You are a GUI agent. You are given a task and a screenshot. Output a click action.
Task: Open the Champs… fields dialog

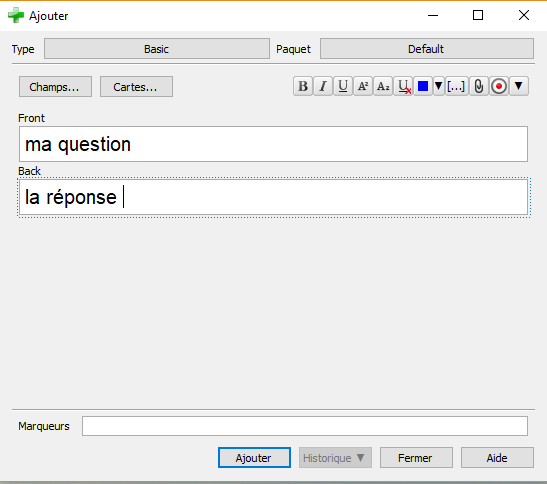pyautogui.click(x=55, y=87)
